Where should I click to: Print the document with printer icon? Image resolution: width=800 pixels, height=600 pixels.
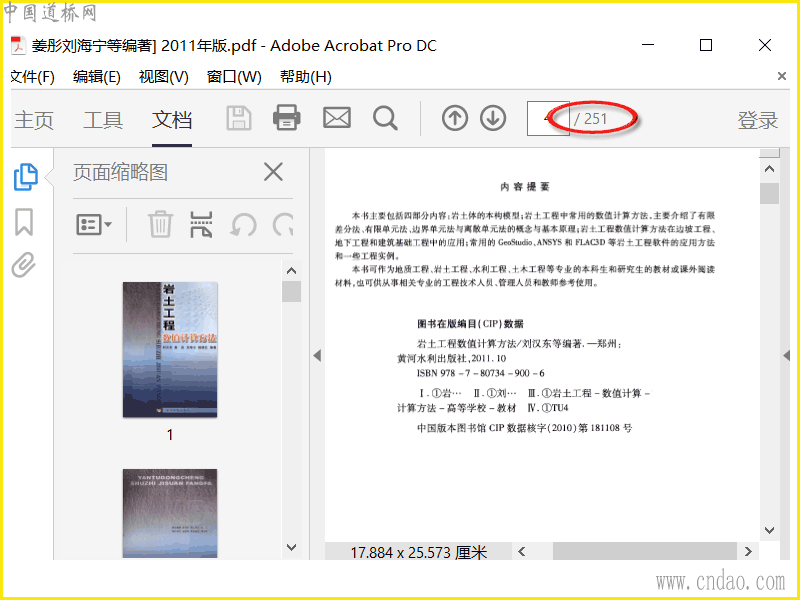coord(287,118)
